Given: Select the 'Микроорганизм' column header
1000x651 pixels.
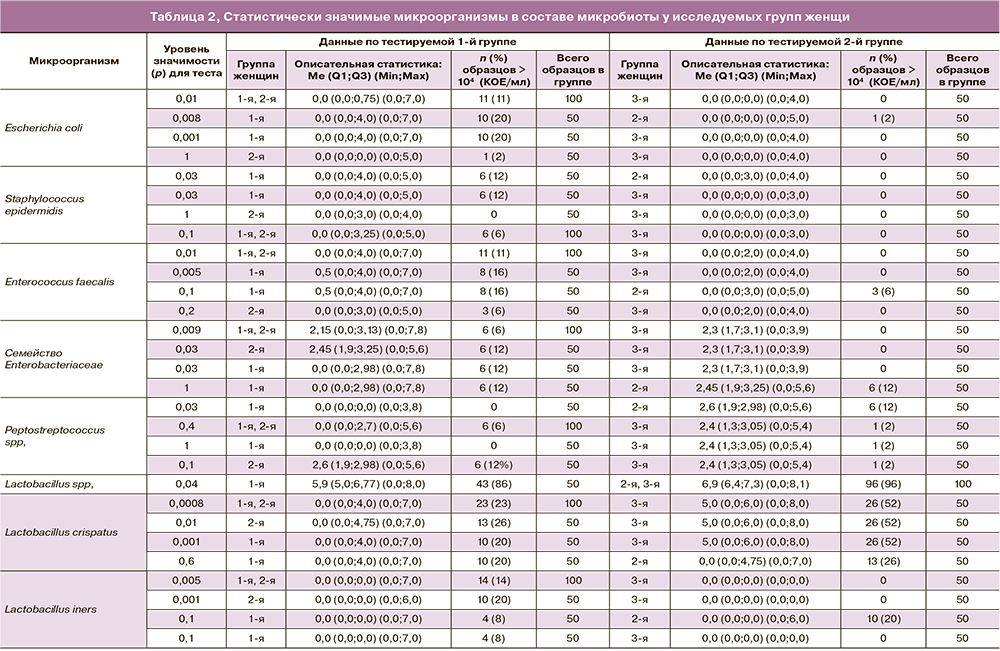Looking at the screenshot, I should tap(73, 60).
